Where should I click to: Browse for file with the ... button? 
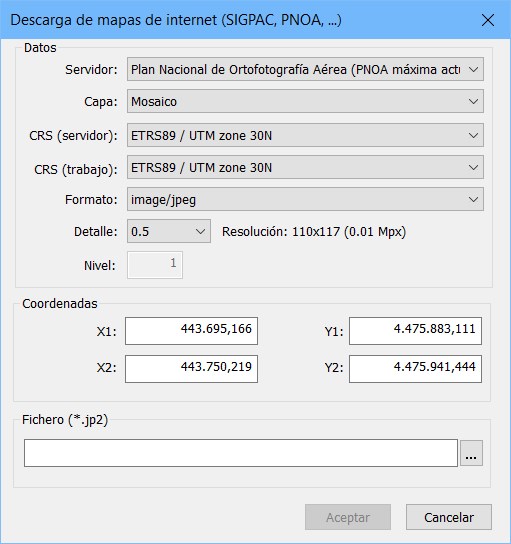471,453
